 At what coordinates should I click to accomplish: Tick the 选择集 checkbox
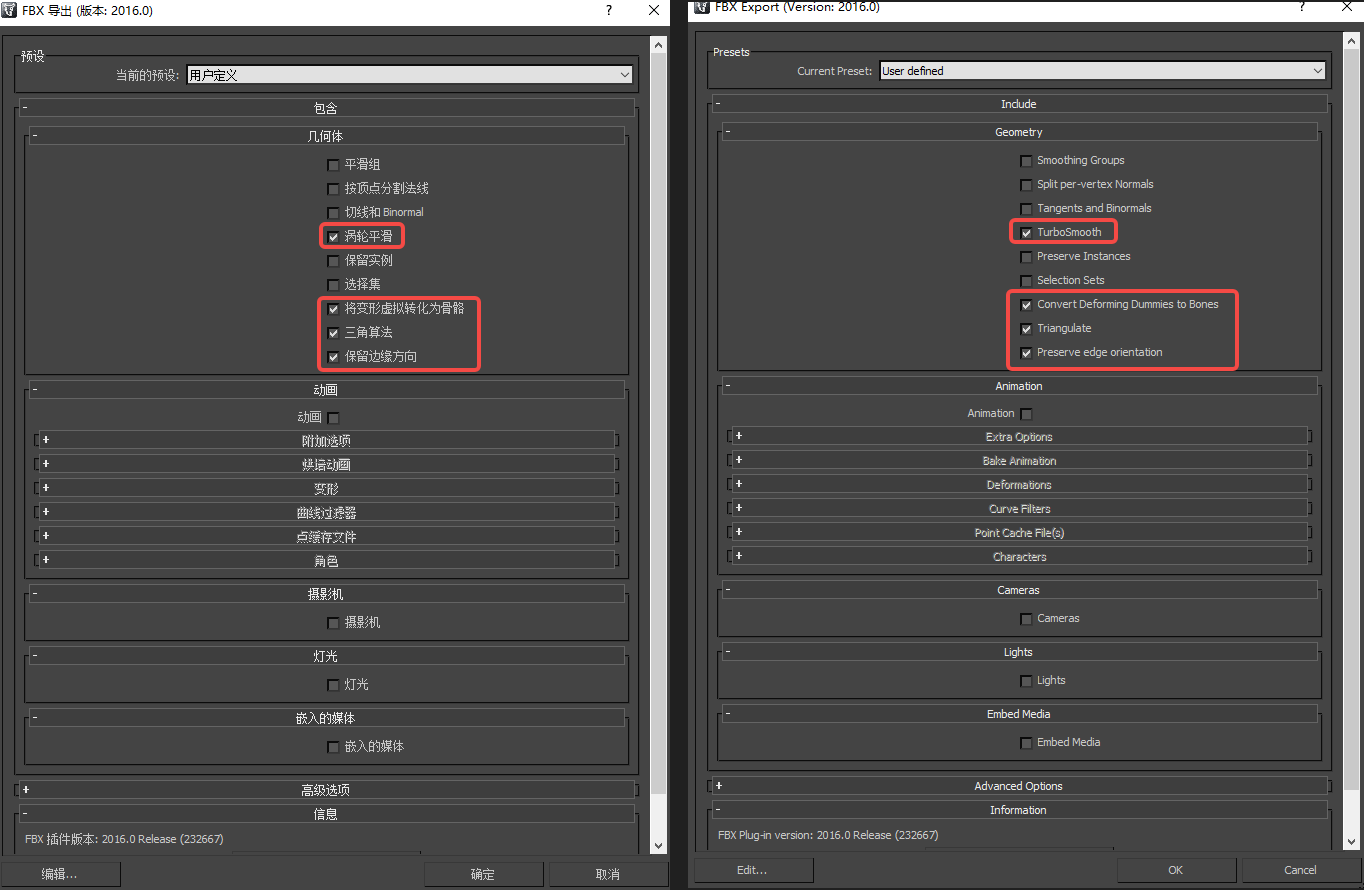pos(333,285)
